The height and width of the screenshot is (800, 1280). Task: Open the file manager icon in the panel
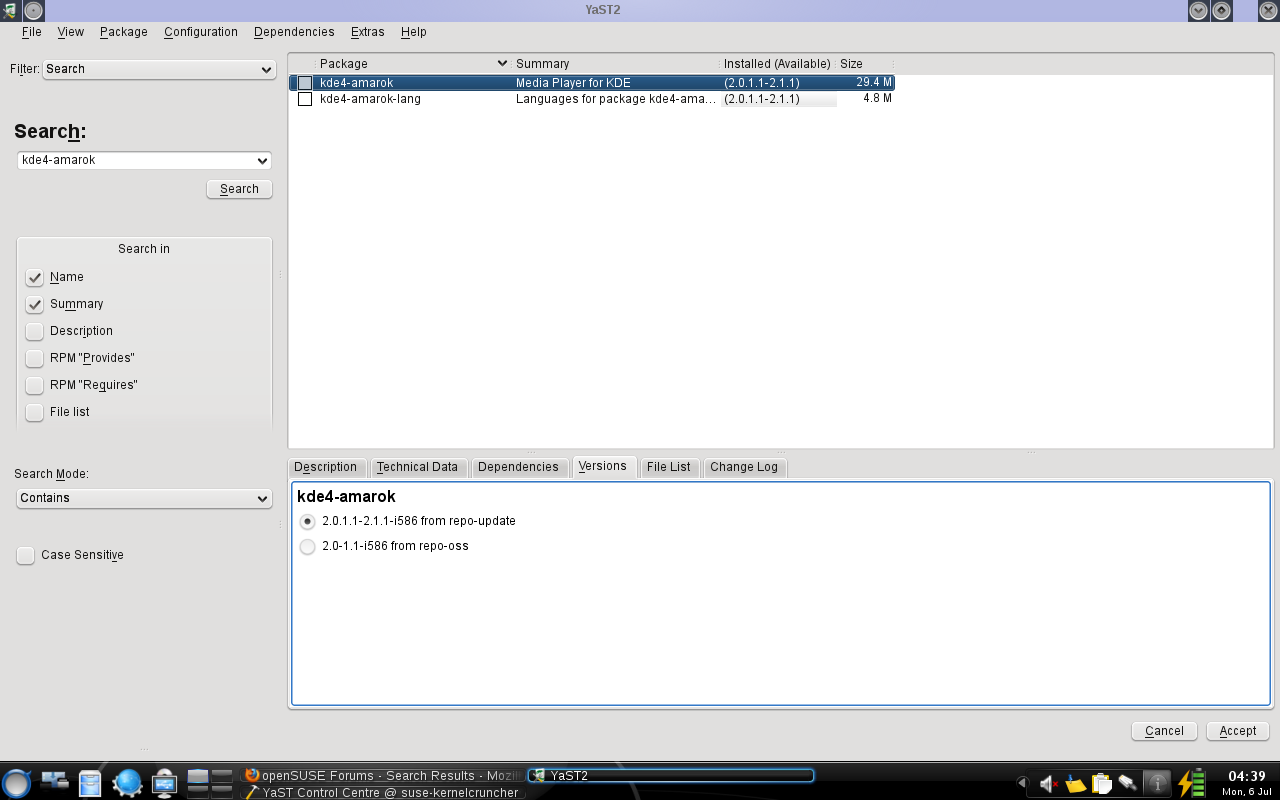(90, 784)
